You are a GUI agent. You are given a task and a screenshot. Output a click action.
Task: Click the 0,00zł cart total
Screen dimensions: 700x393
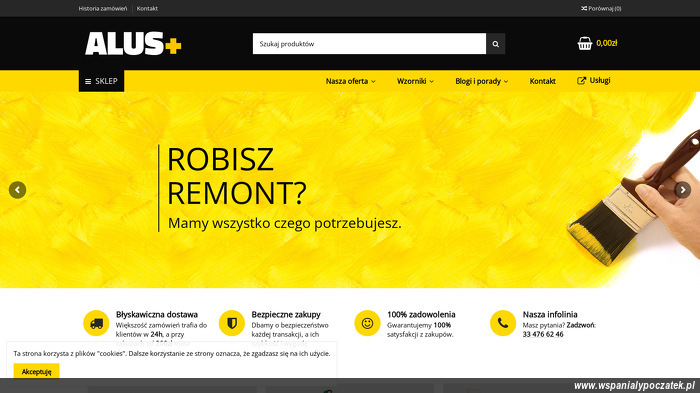pyautogui.click(x=607, y=43)
